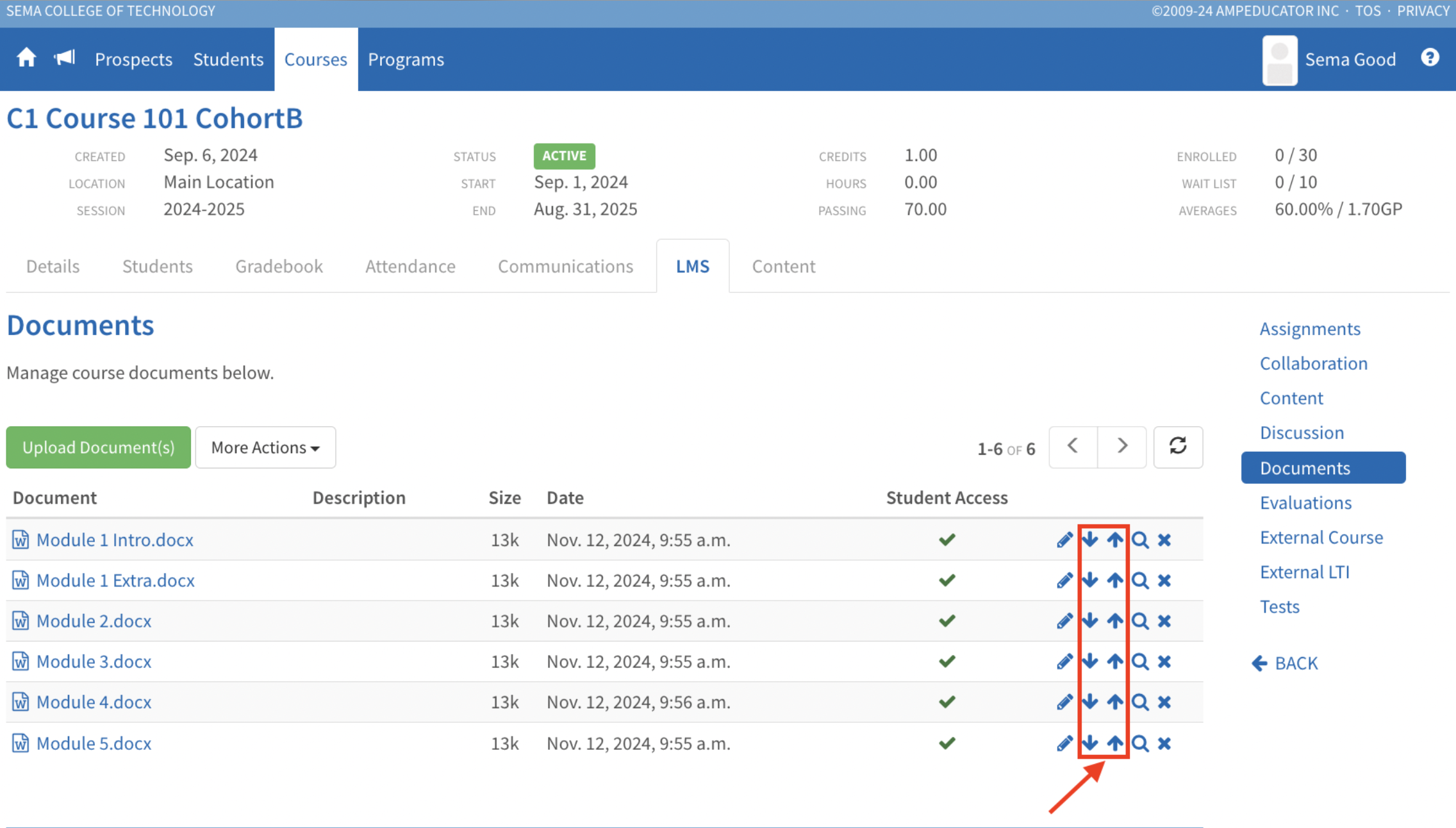The image size is (1456, 828).
Task: Move Module 3.docx up with arrow
Action: pyautogui.click(x=1115, y=661)
